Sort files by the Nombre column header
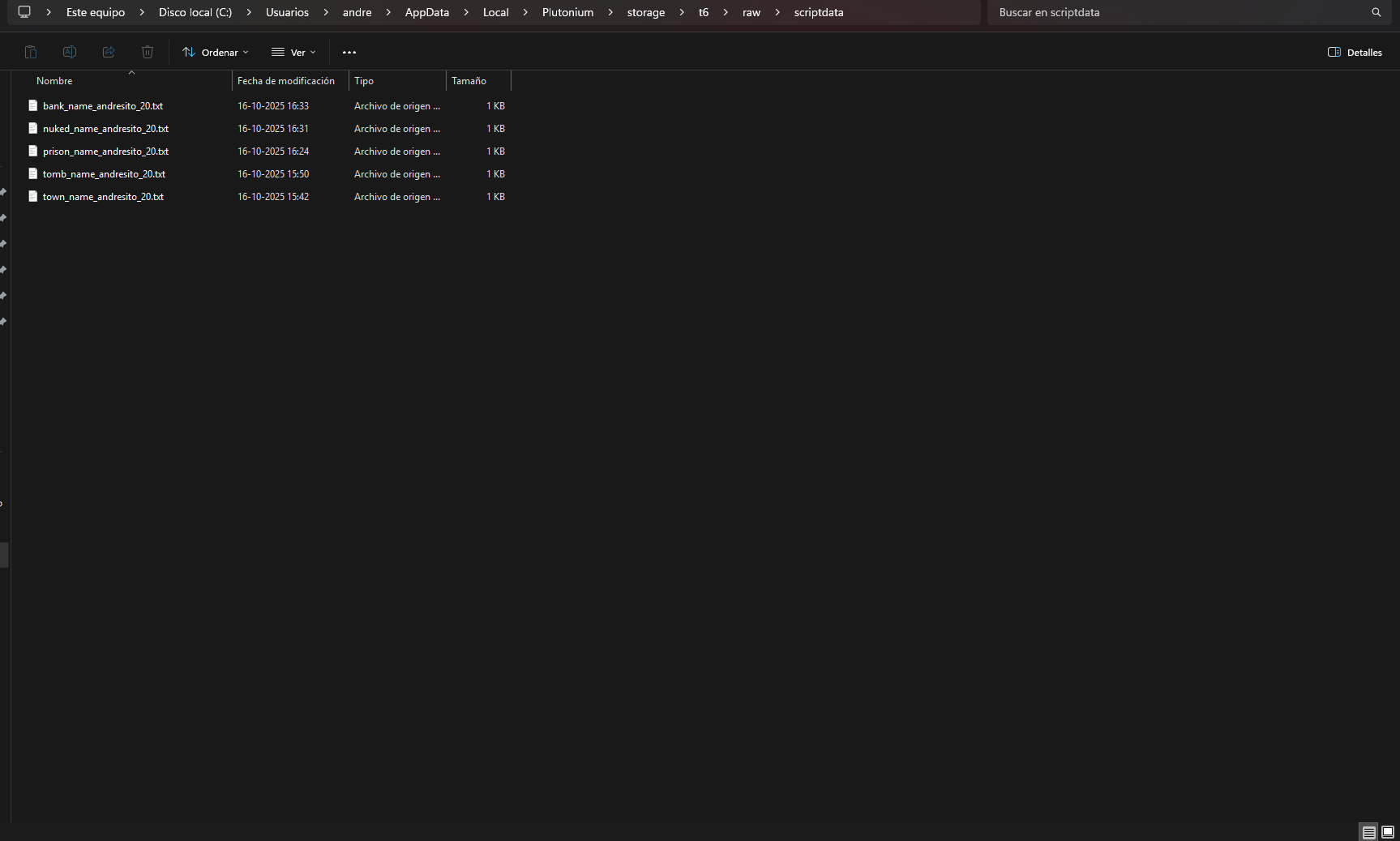The height and width of the screenshot is (841, 1400). pyautogui.click(x=54, y=81)
